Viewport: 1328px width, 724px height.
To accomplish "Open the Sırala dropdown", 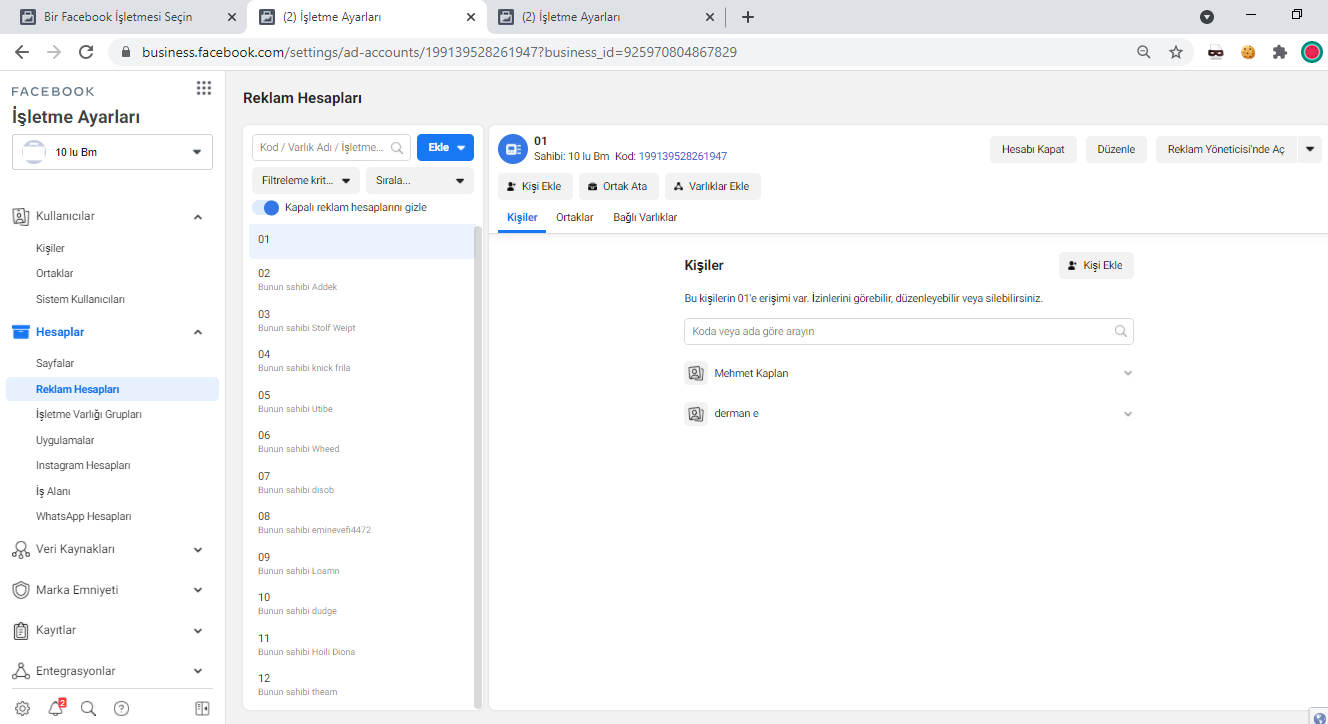I will pos(420,181).
